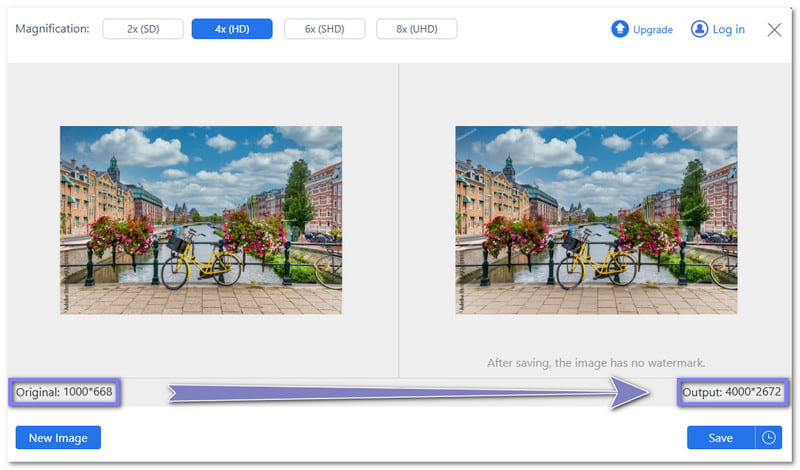Click the Log in text link
The image size is (800, 470).
click(x=728, y=29)
